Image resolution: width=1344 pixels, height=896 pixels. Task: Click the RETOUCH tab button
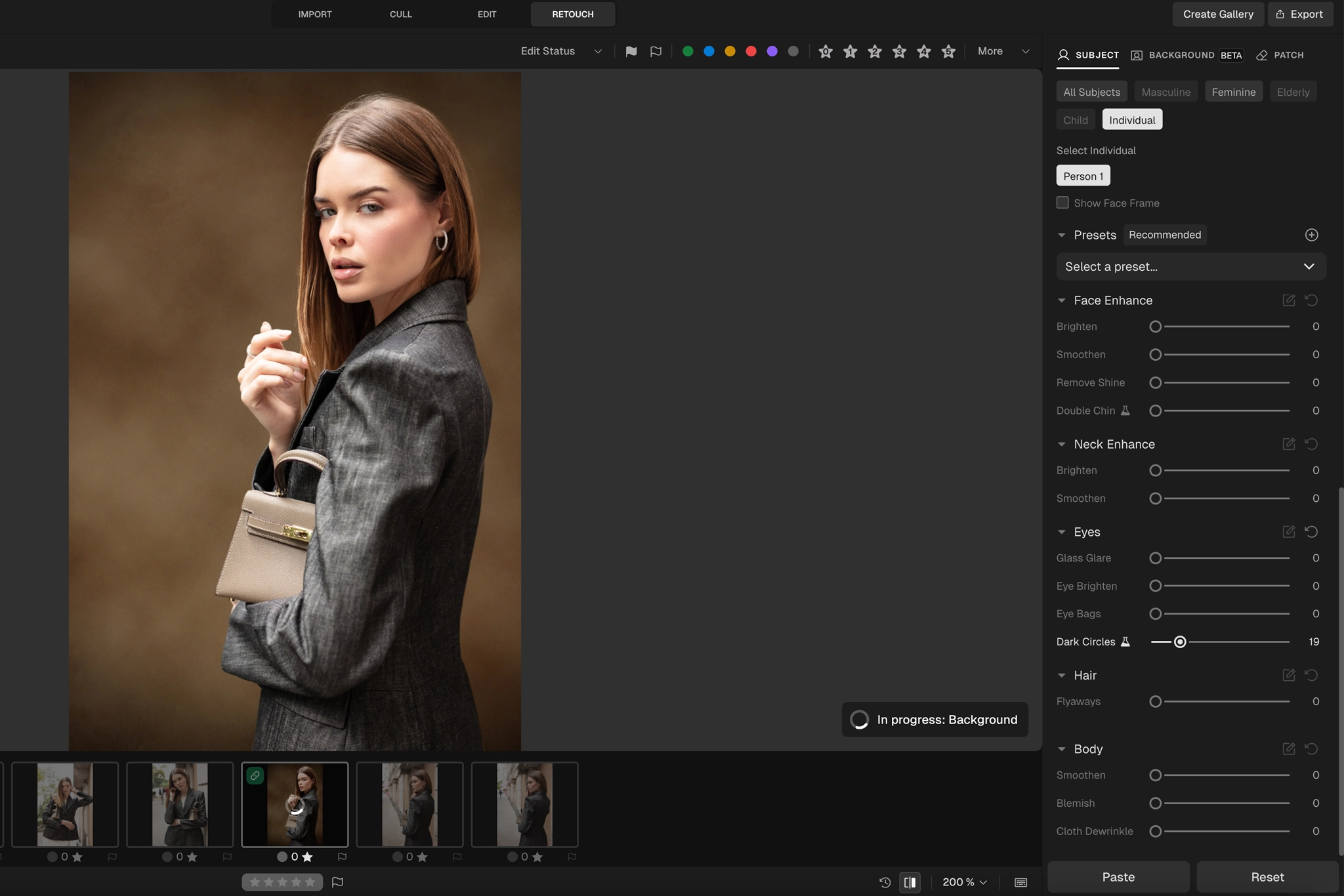(x=572, y=14)
